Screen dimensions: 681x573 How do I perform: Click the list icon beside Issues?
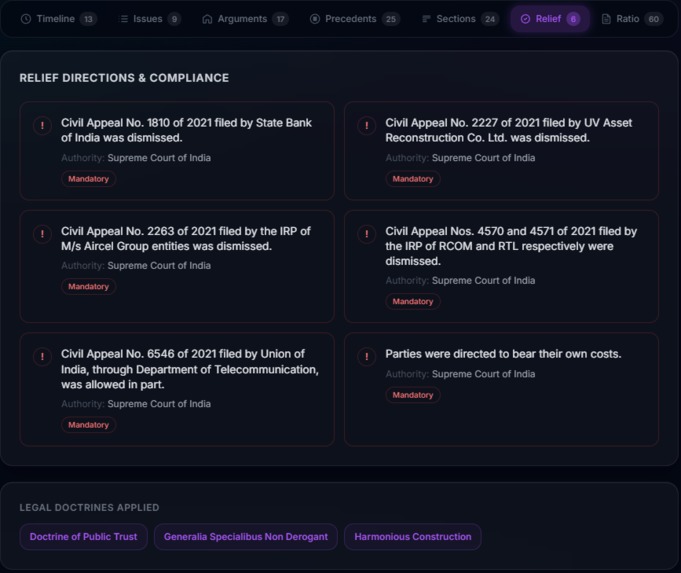124,19
